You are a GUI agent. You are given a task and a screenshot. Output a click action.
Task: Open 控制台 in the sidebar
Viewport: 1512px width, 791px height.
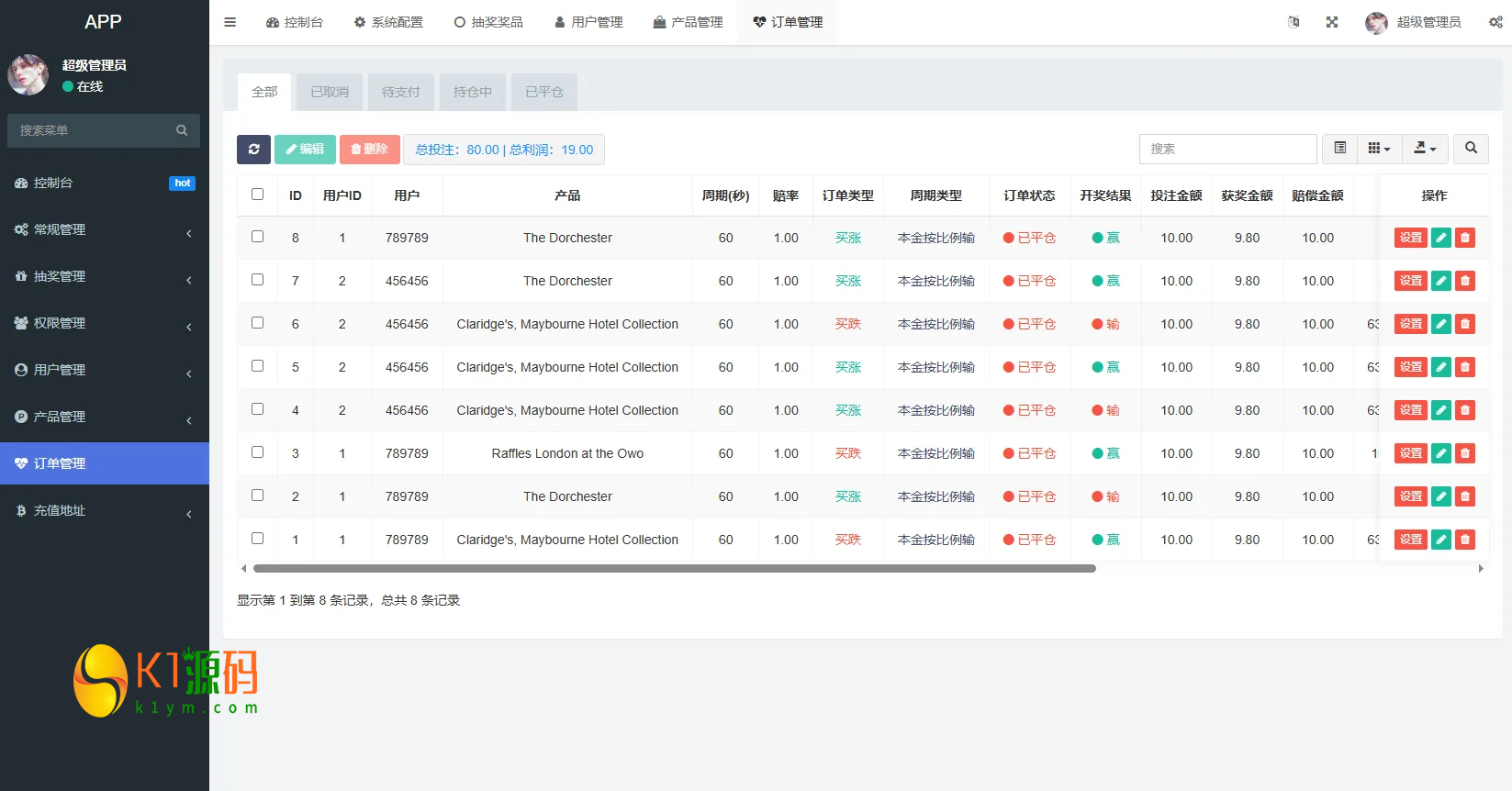point(105,183)
